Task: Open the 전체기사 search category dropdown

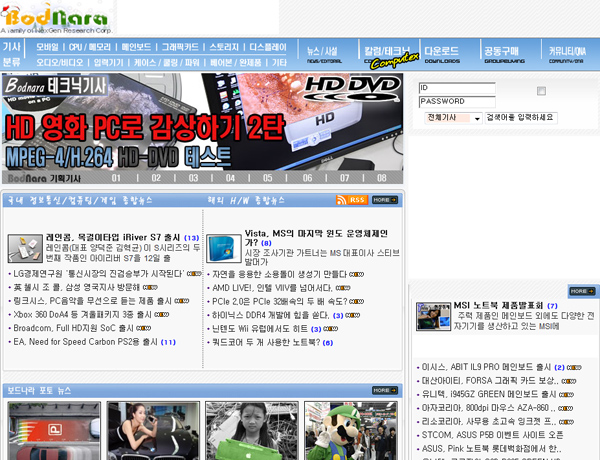Action: [x=453, y=118]
